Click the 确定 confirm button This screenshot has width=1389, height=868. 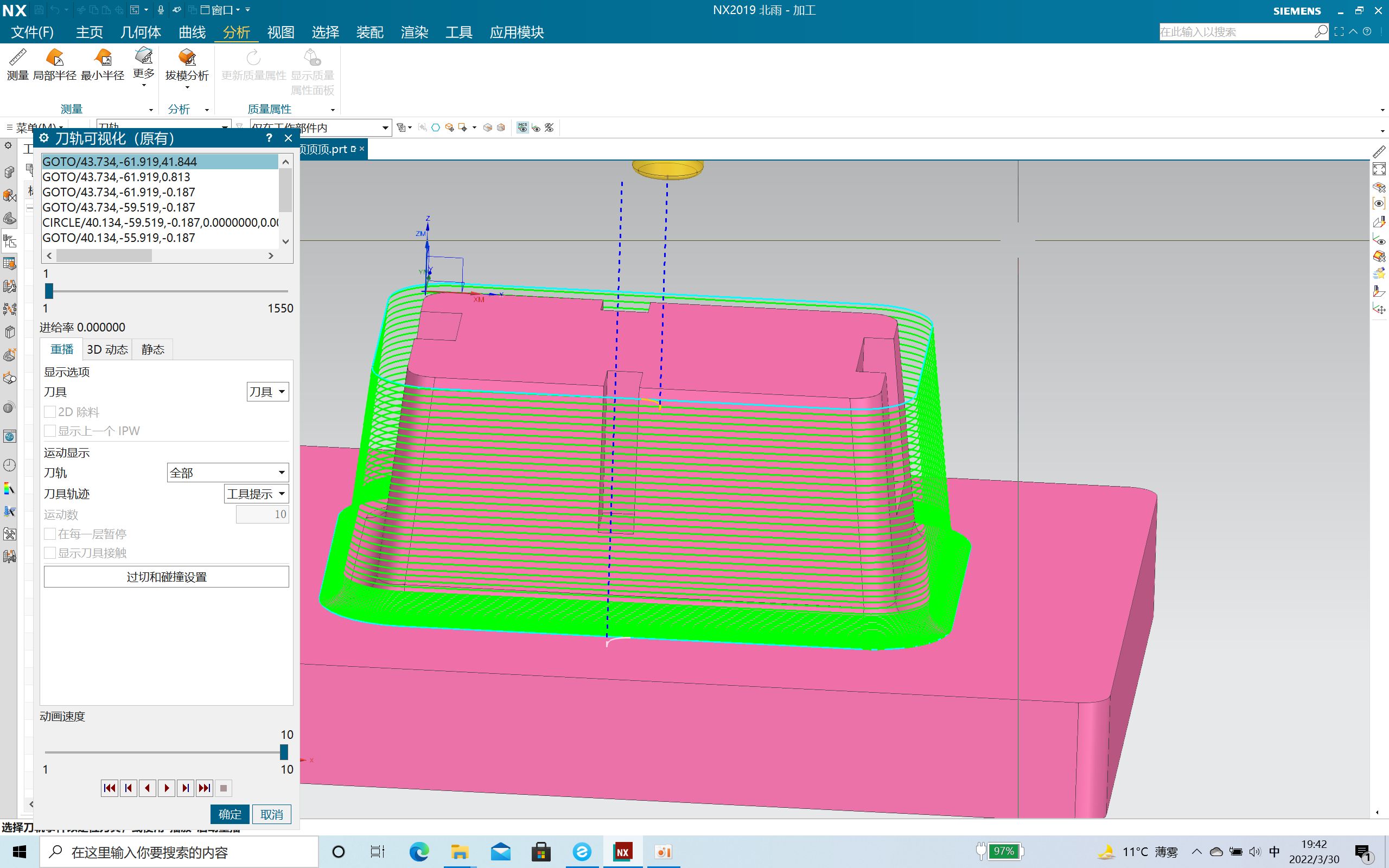click(x=230, y=814)
